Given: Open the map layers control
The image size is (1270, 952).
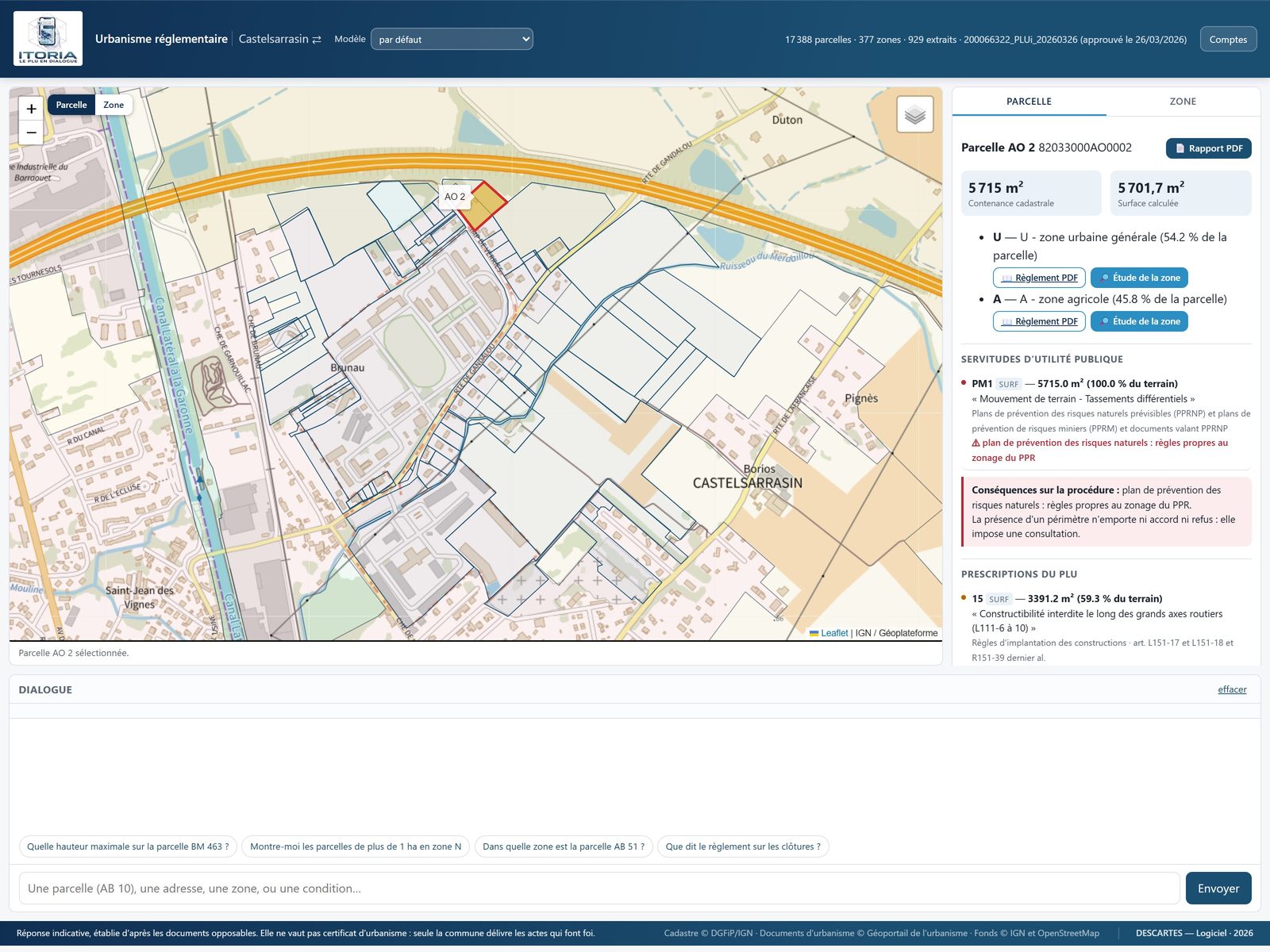Looking at the screenshot, I should 914,114.
